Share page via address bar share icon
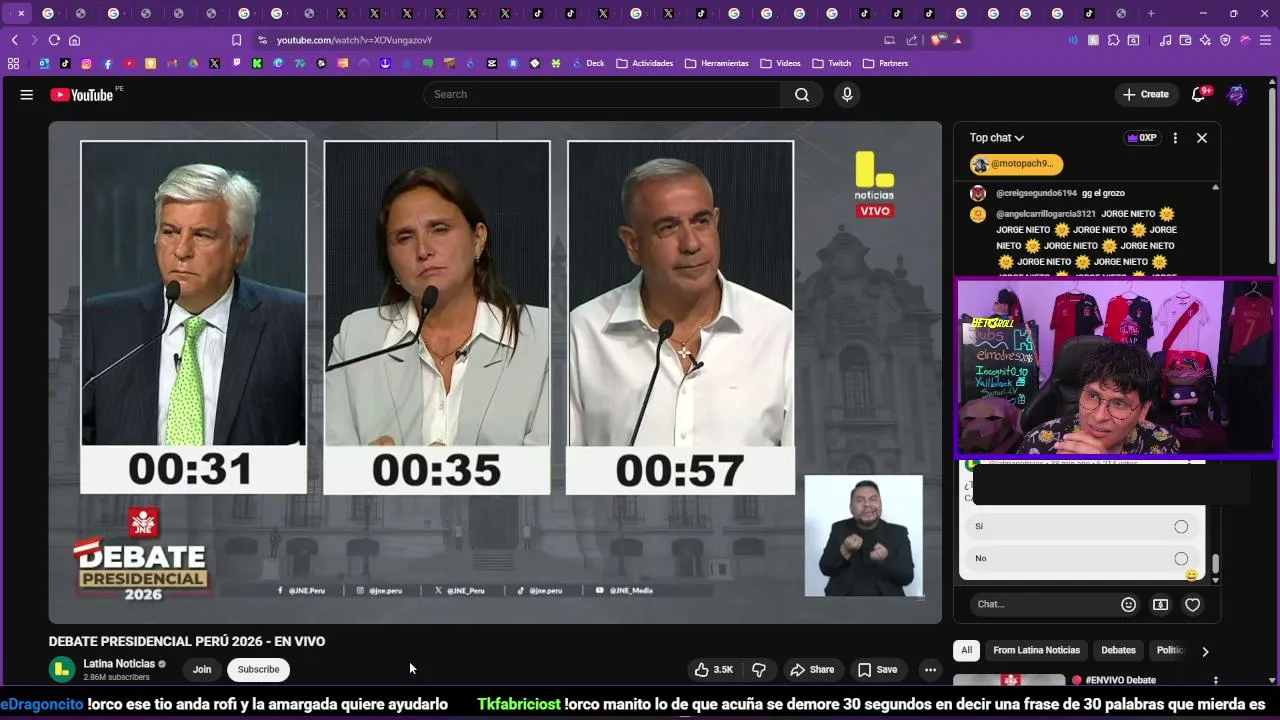The image size is (1280, 720). (912, 40)
